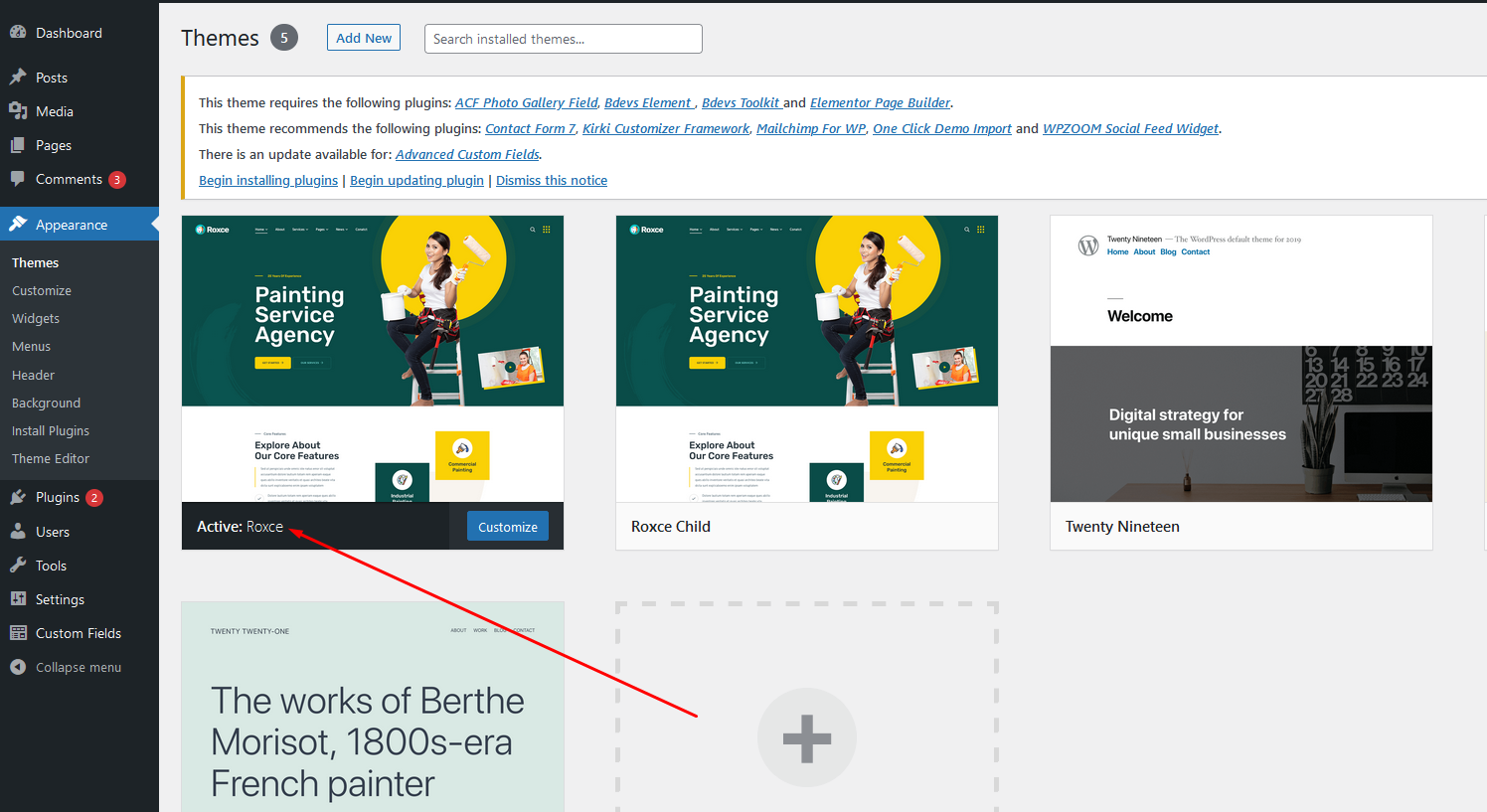Click the Users person icon
This screenshot has width=1487, height=812.
(18, 531)
